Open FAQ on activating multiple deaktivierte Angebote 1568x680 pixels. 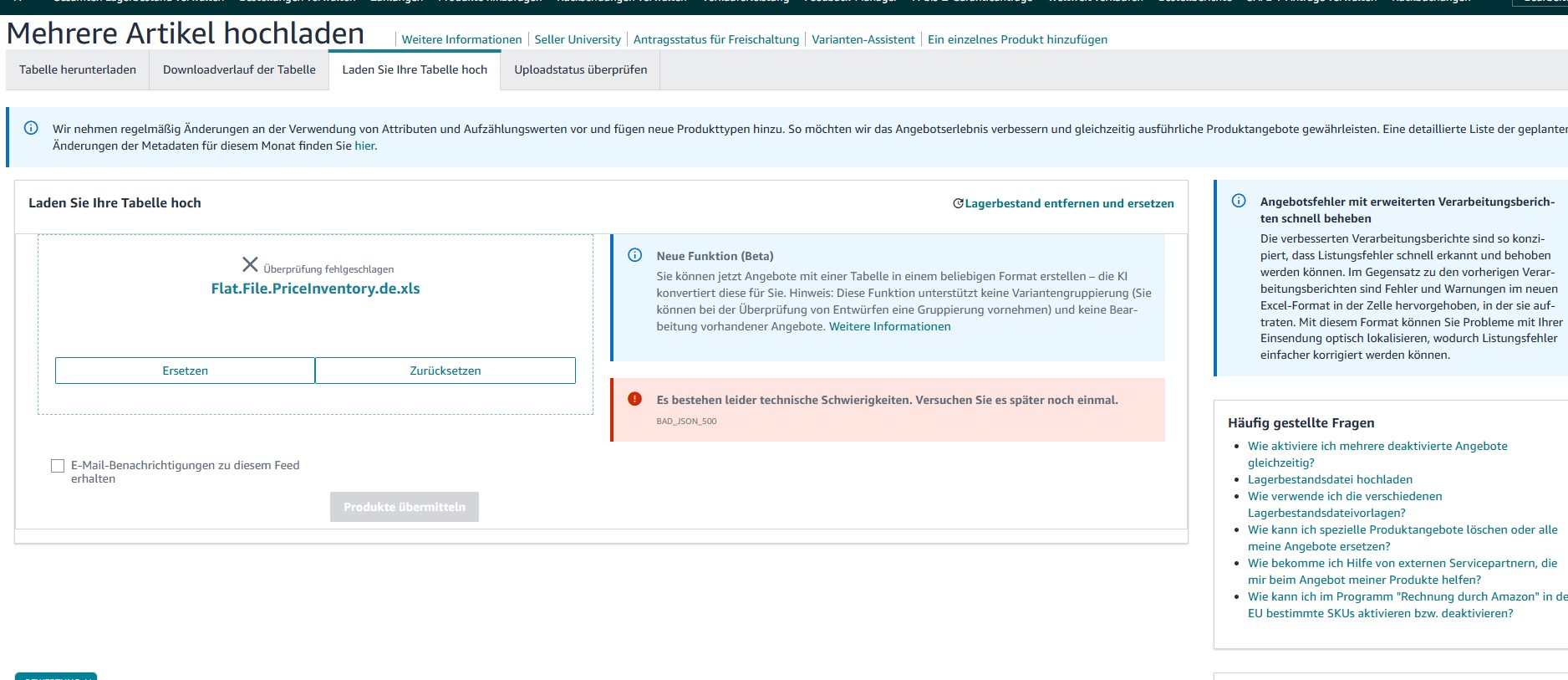coord(1377,454)
